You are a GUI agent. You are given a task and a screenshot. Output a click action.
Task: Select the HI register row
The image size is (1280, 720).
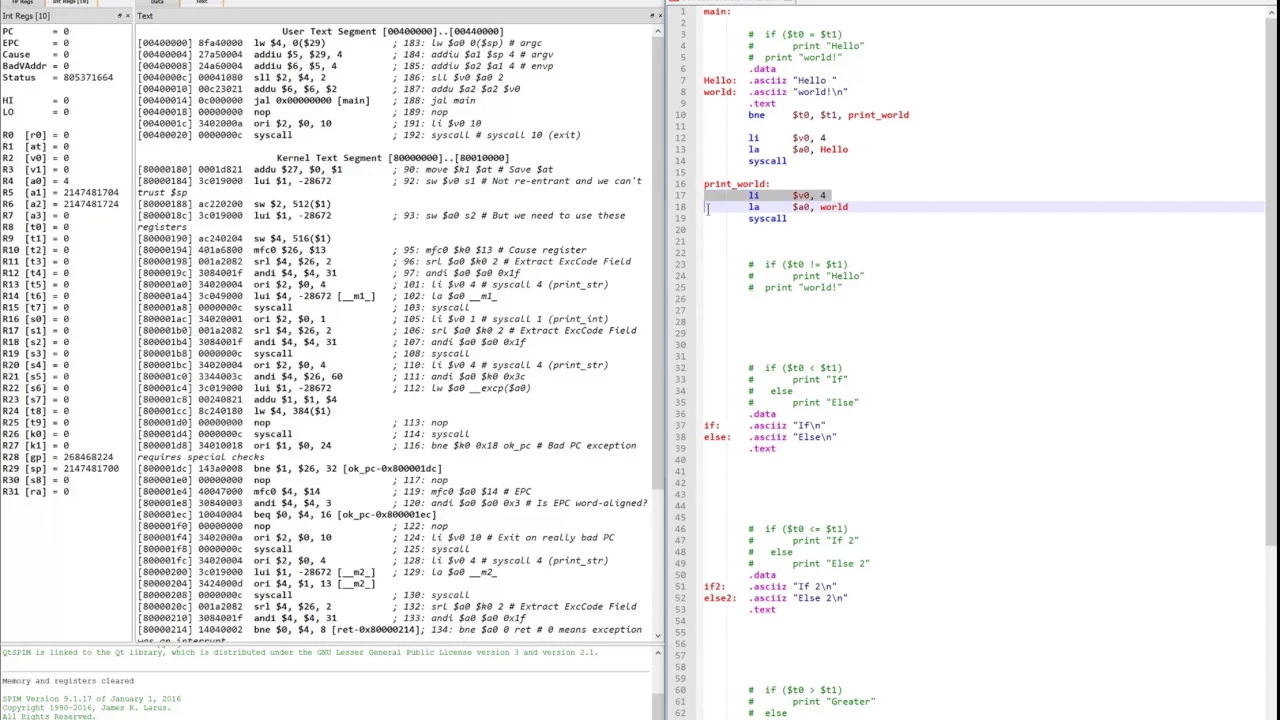coord(36,100)
